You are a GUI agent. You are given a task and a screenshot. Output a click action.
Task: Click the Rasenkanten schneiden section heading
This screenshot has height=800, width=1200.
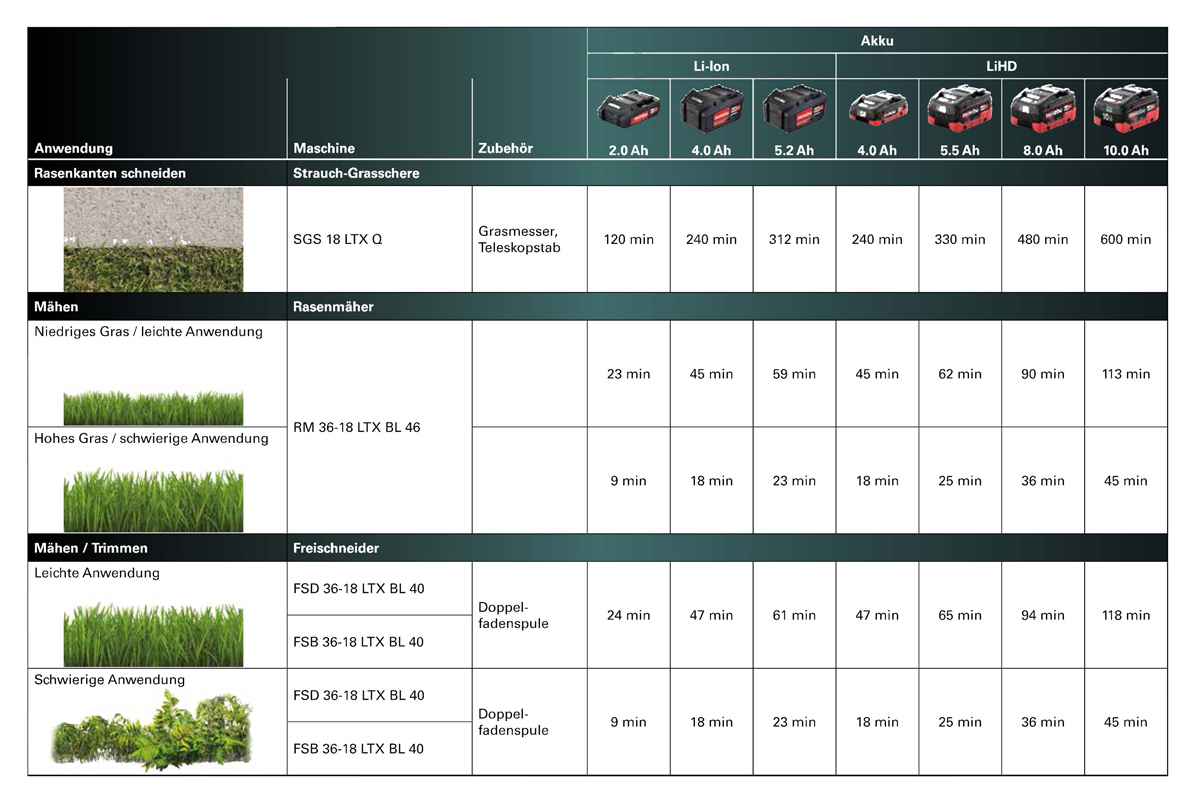click(110, 173)
